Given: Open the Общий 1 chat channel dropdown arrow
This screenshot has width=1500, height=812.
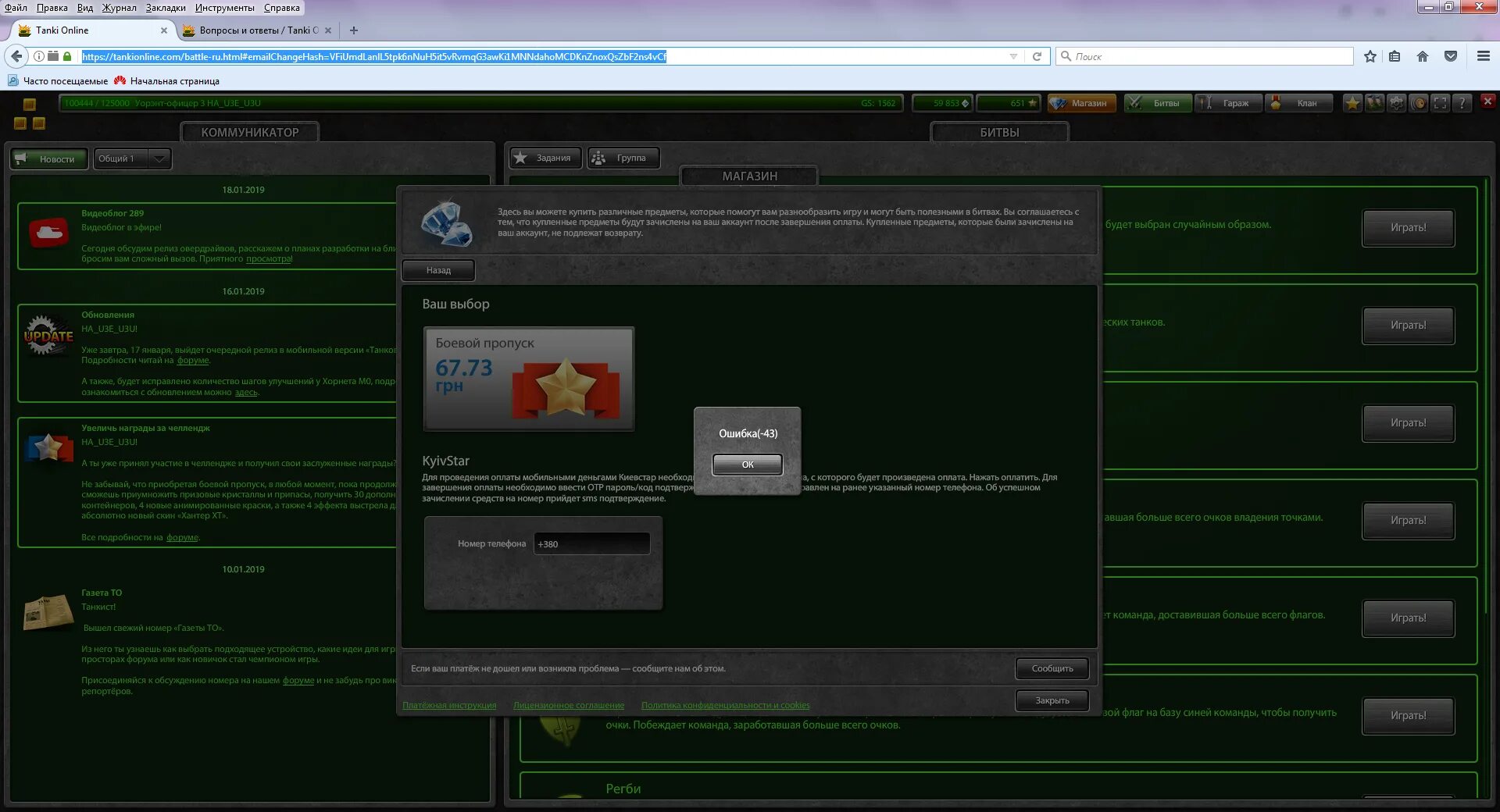Looking at the screenshot, I should 159,158.
